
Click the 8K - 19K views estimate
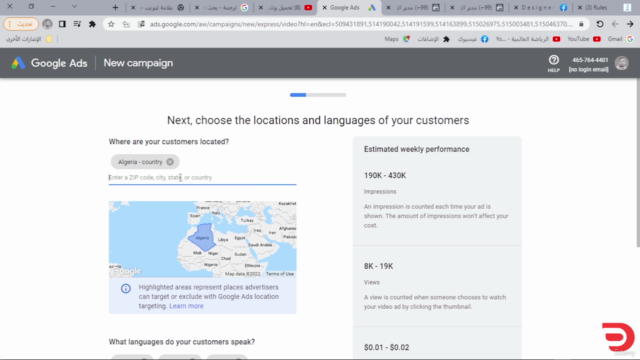coord(378,266)
